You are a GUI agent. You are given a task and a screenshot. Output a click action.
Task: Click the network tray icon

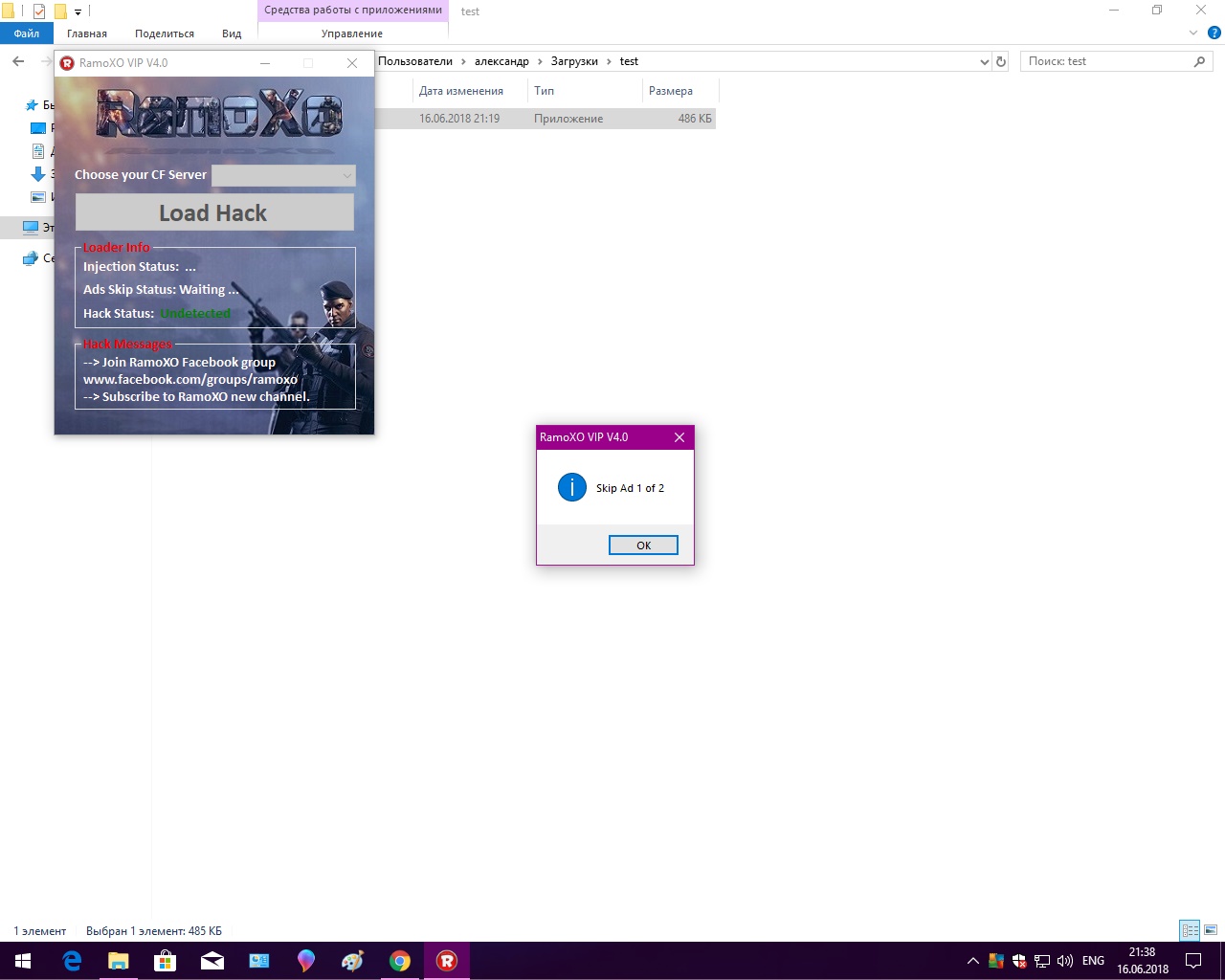pyautogui.click(x=1042, y=961)
